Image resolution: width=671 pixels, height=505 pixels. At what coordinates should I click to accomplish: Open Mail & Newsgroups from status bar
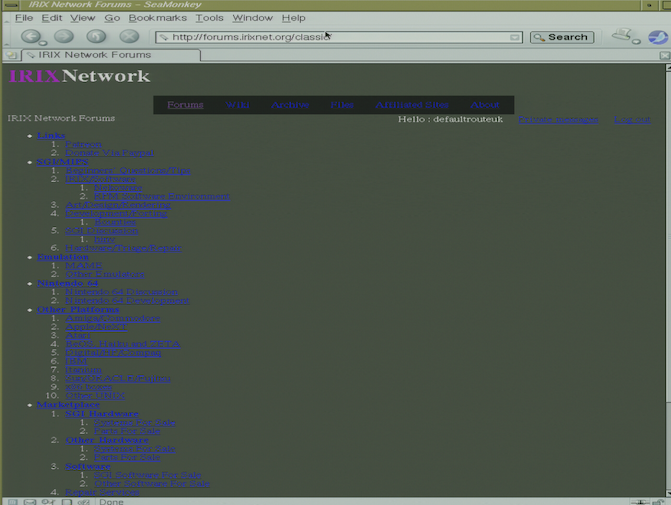coord(30,502)
